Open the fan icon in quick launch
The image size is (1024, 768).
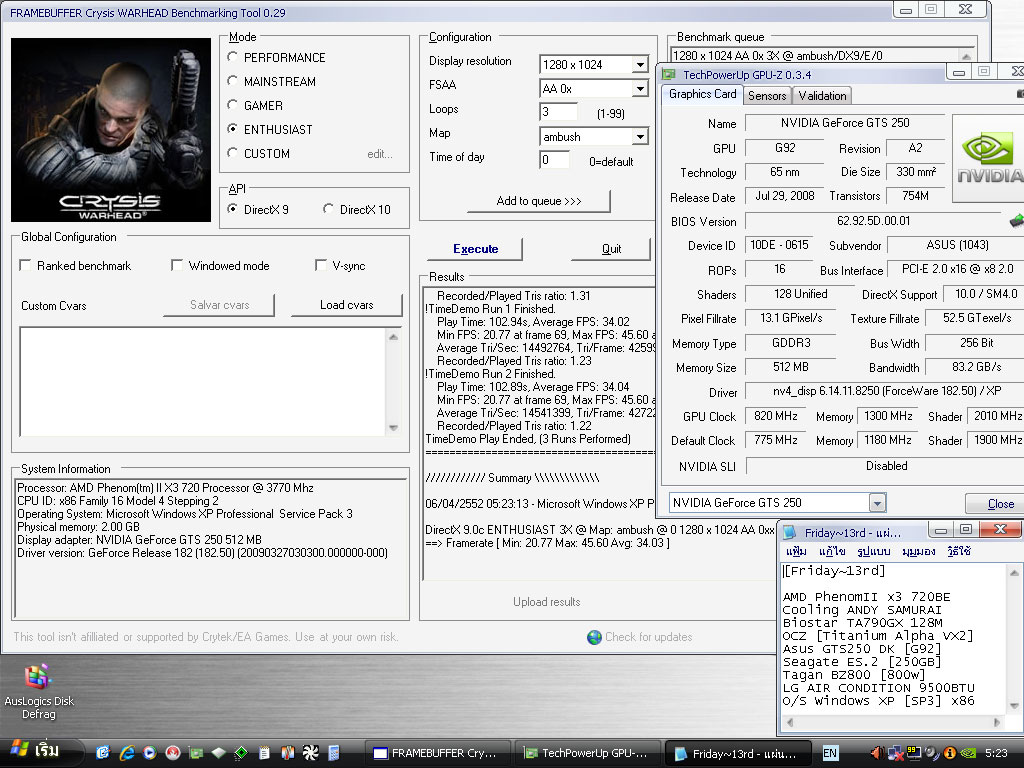tap(309, 752)
